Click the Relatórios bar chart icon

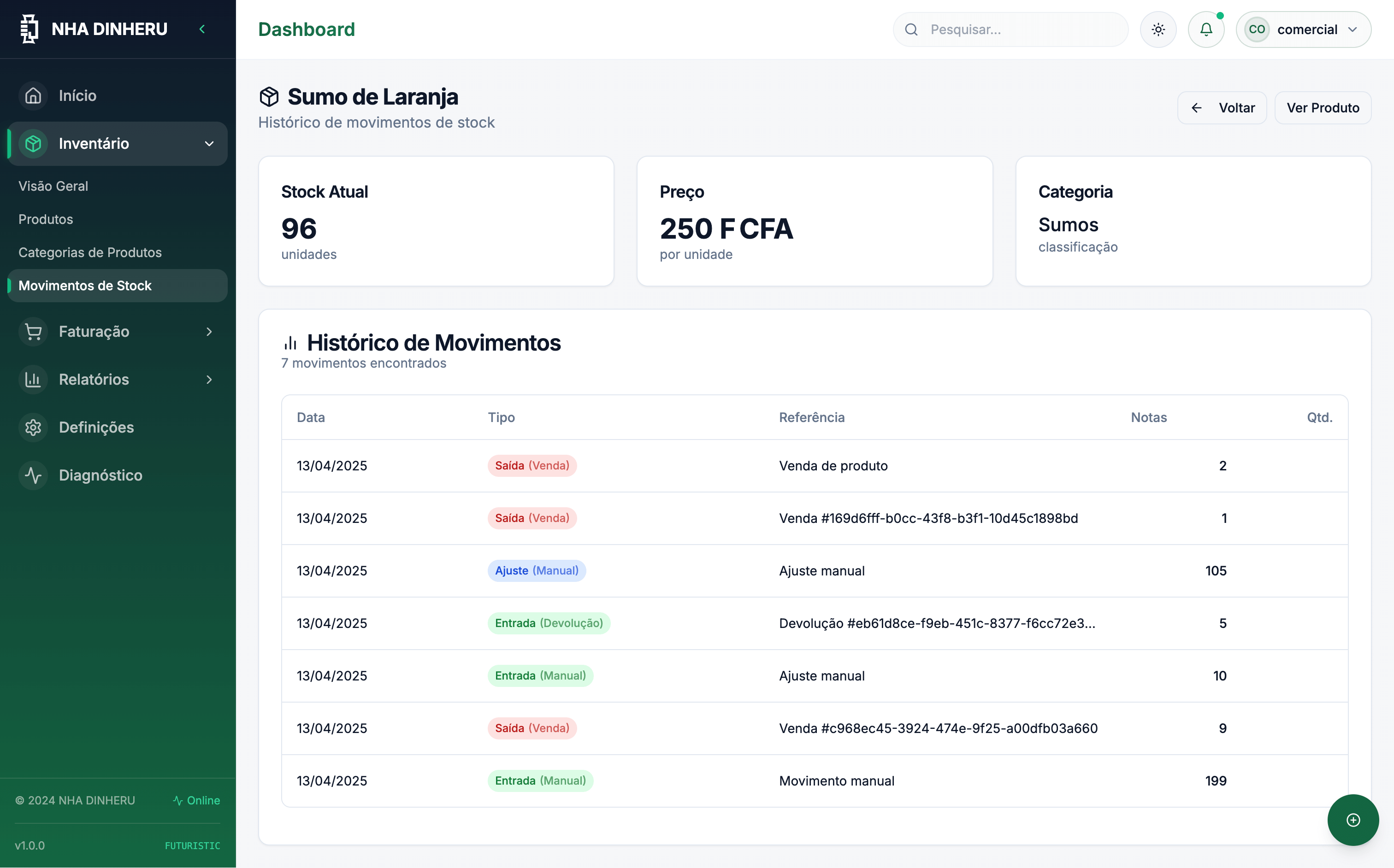33,380
